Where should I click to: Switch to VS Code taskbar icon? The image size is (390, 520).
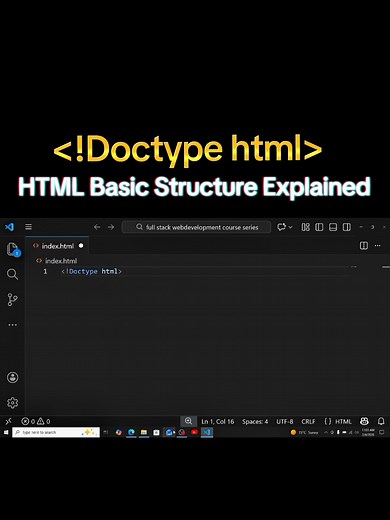pos(207,432)
